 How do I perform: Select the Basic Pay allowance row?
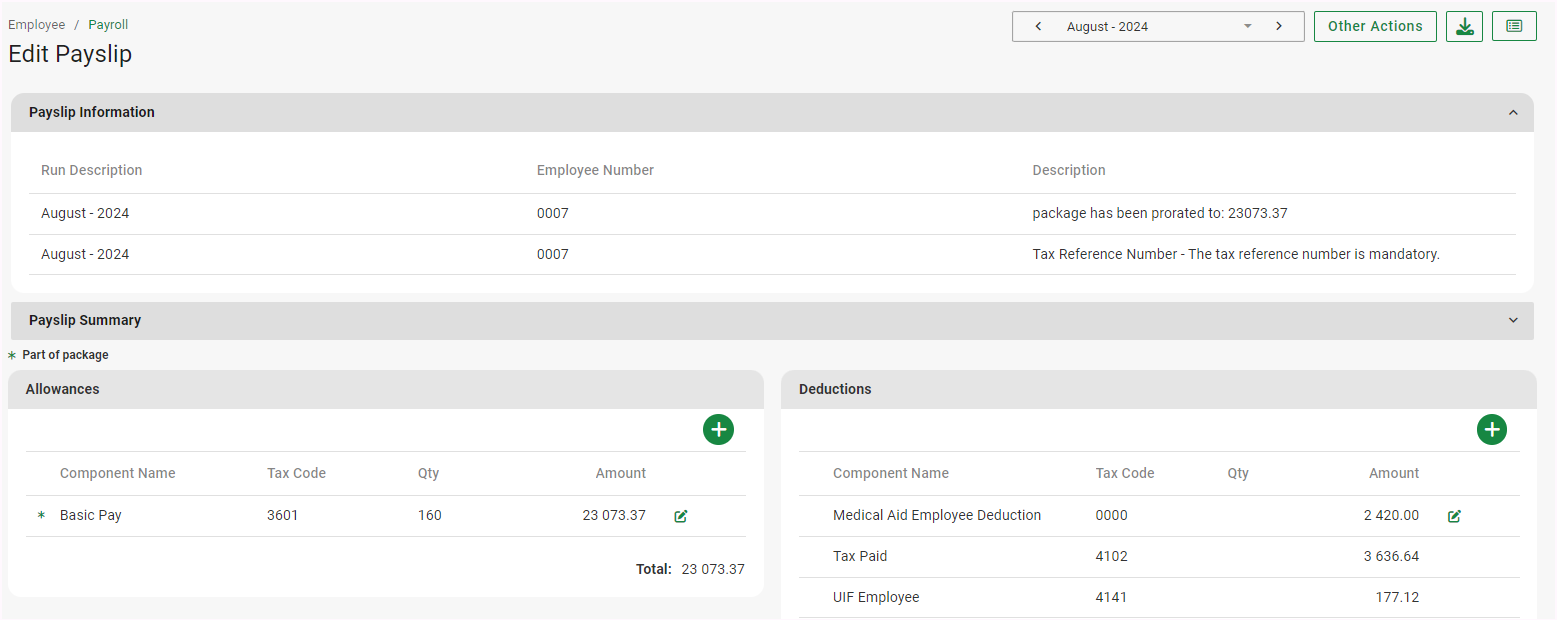click(91, 516)
